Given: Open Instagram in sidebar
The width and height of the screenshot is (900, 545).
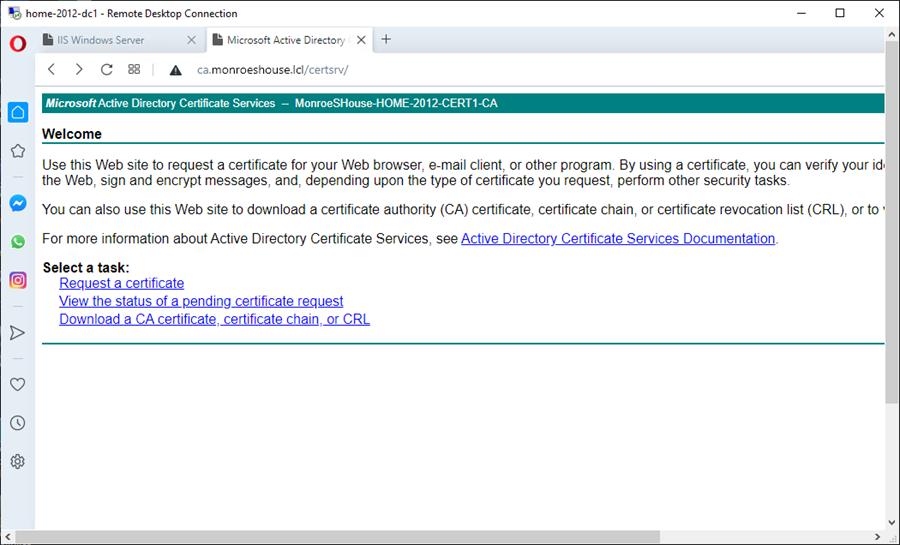Looking at the screenshot, I should tap(18, 280).
